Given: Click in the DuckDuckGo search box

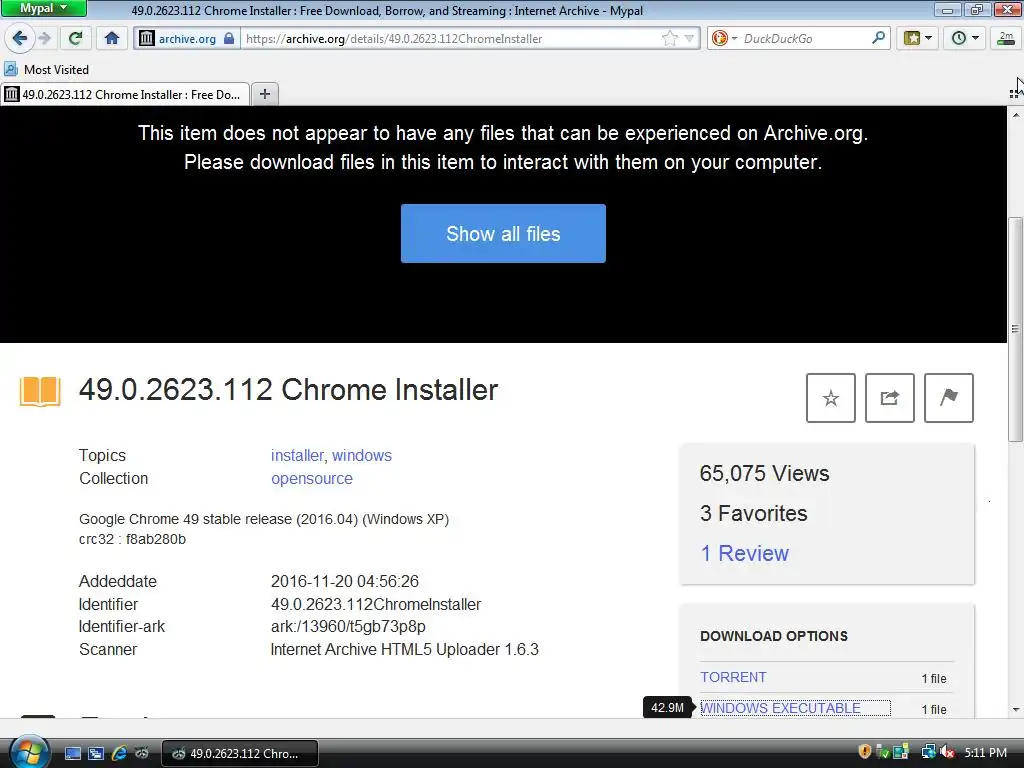Looking at the screenshot, I should coord(805,39).
